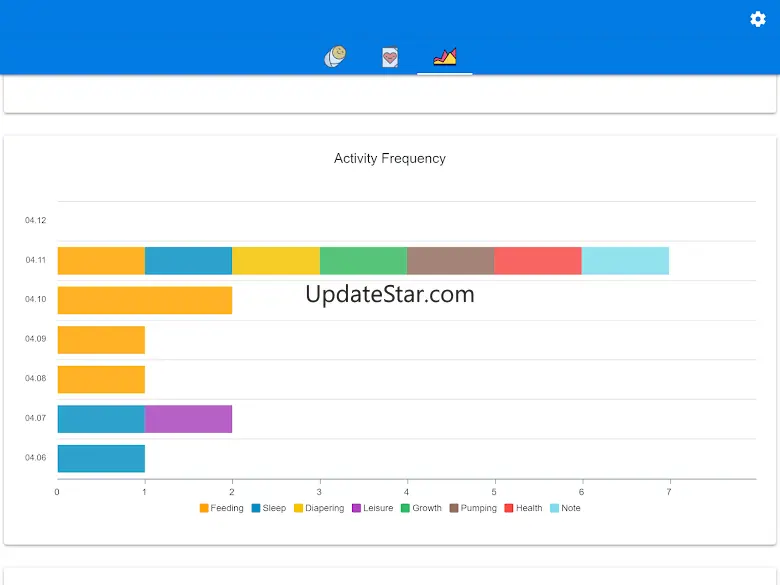Select the blue Sleep bar for 04.07

point(101,419)
